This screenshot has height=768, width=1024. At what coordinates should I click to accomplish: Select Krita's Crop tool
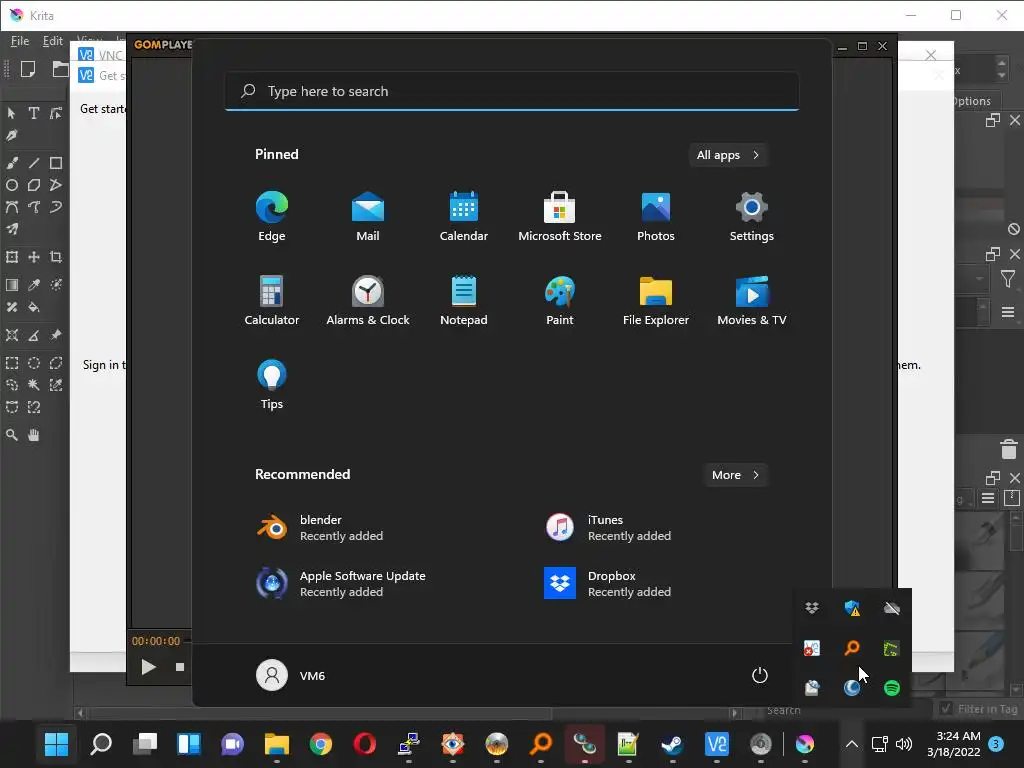[56, 257]
